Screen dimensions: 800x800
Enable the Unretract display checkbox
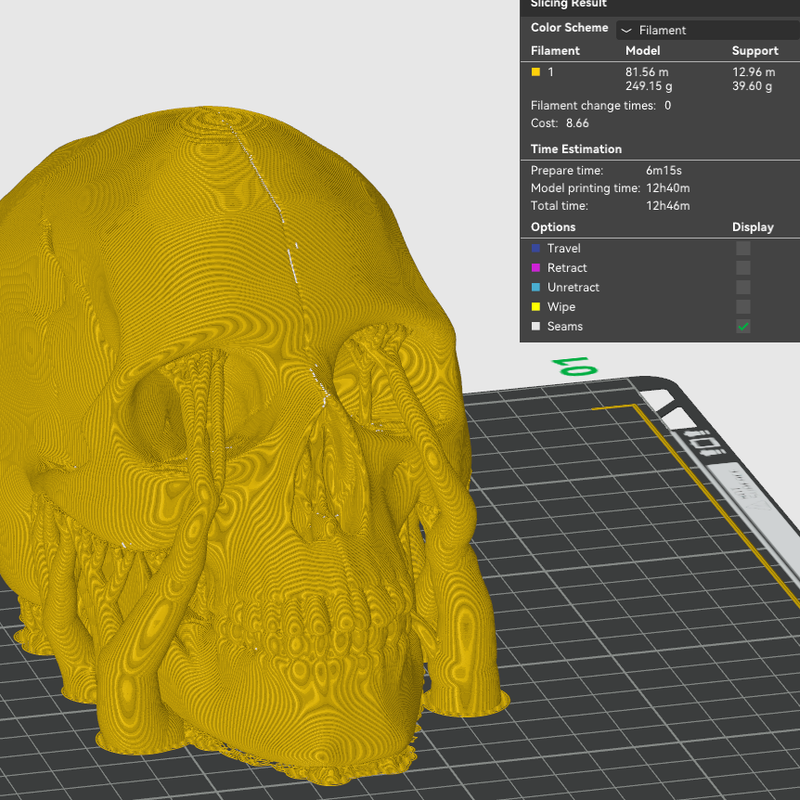point(743,287)
